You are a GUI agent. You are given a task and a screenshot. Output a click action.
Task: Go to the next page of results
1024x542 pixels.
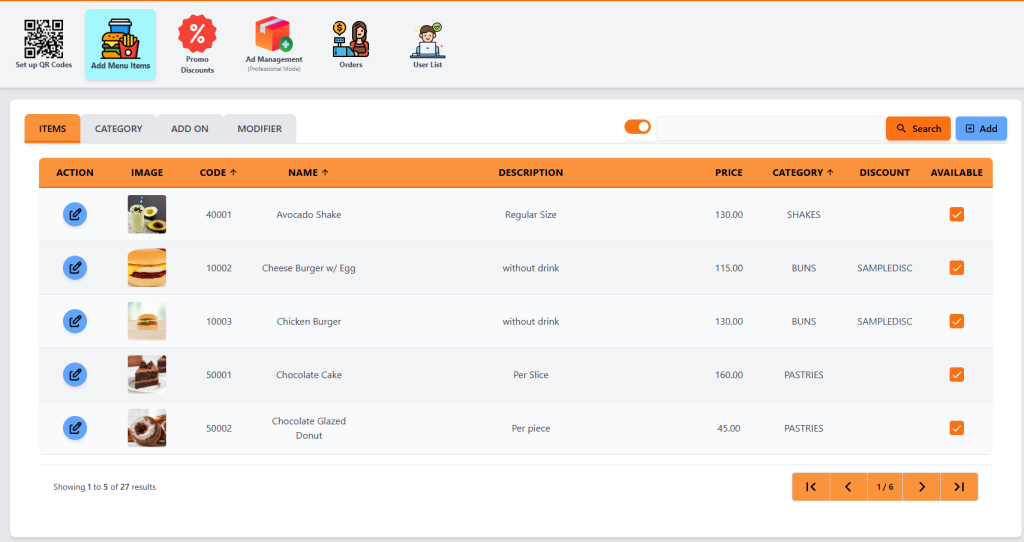point(922,487)
